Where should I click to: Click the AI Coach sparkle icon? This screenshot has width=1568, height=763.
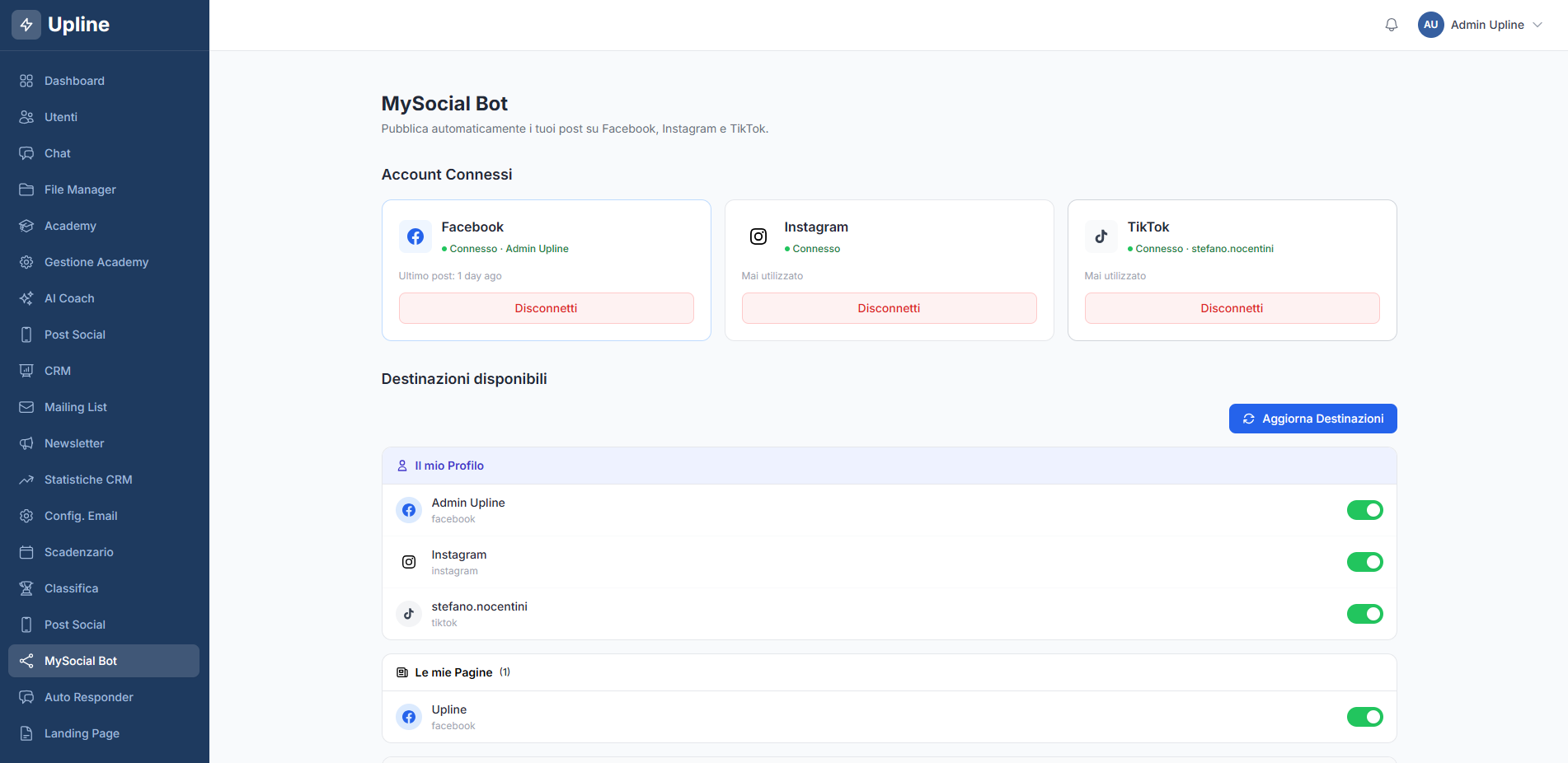[26, 298]
